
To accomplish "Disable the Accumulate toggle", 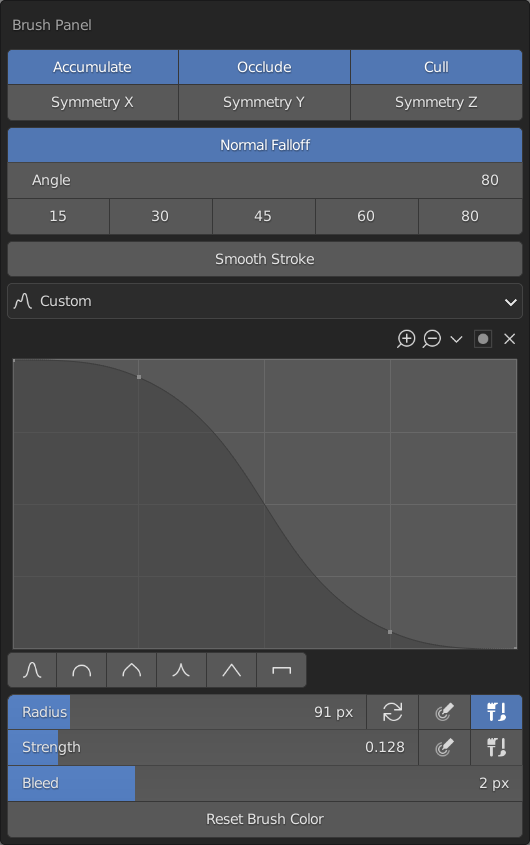I will (x=93, y=67).
